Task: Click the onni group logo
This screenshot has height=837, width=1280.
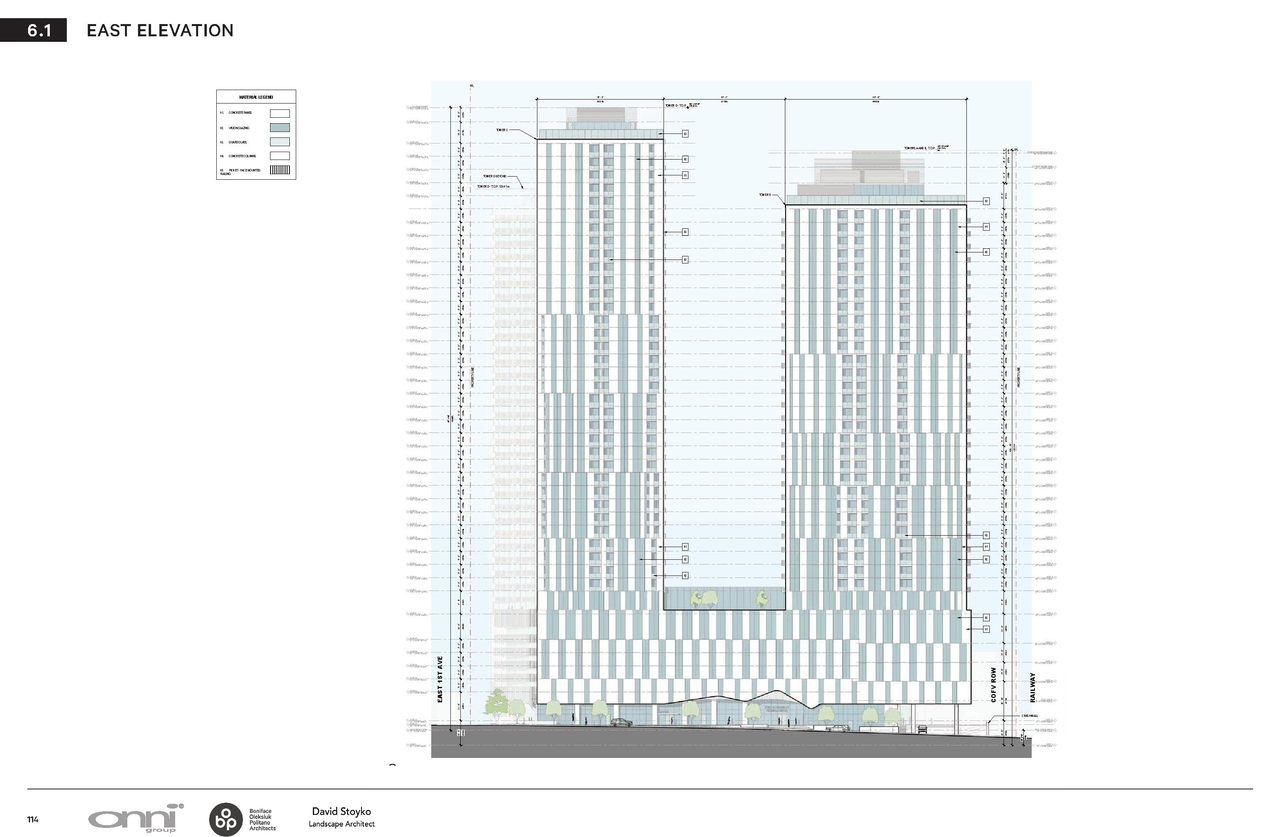Action: [x=136, y=818]
